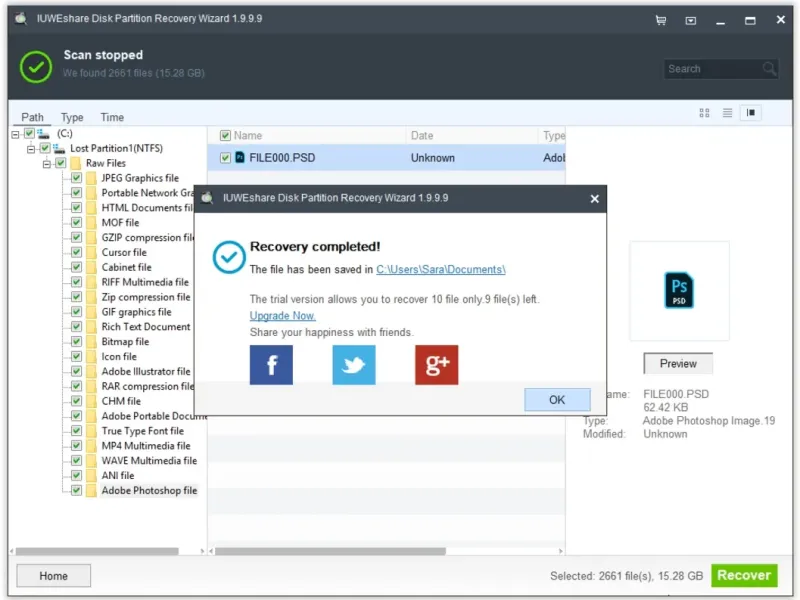Viewport: 800px width, 600px height.
Task: Click the Upgrade Now link
Action: (283, 316)
